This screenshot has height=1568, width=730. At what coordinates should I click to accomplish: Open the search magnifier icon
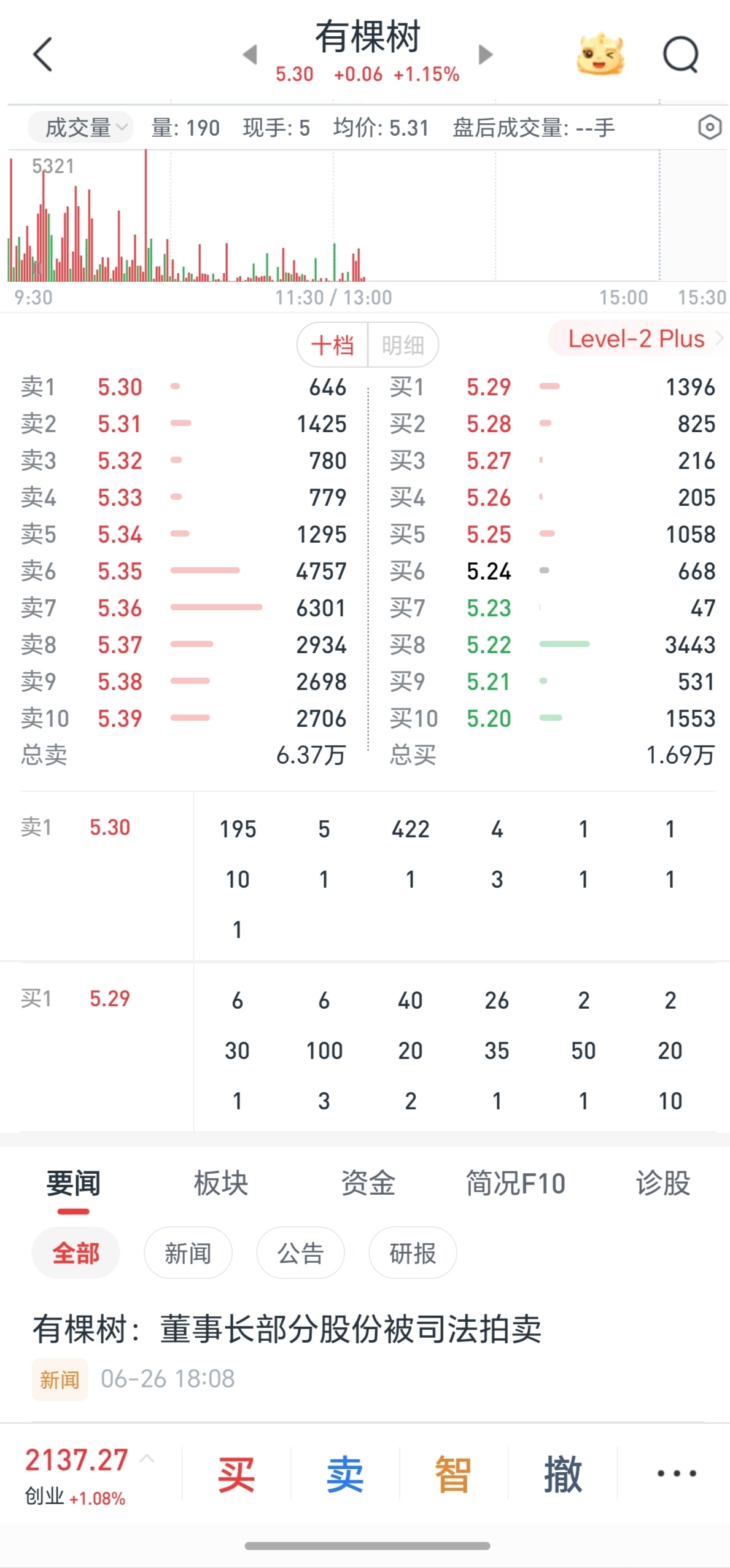(x=681, y=55)
